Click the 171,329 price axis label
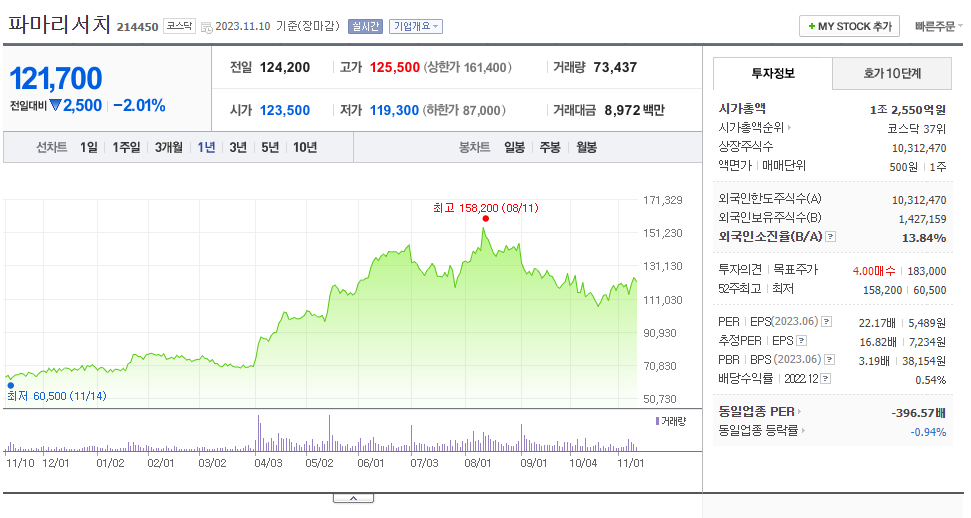Viewport: 971px width, 518px height. click(663, 200)
